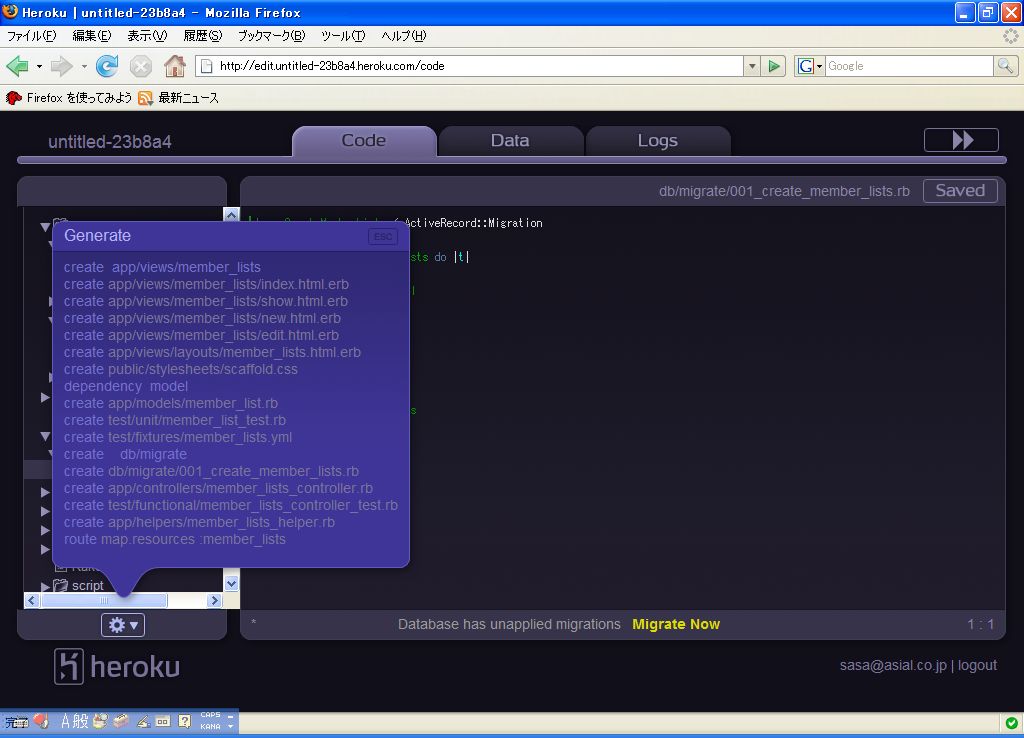Click the search magnifier icon
This screenshot has width=1024, height=738.
1005,66
